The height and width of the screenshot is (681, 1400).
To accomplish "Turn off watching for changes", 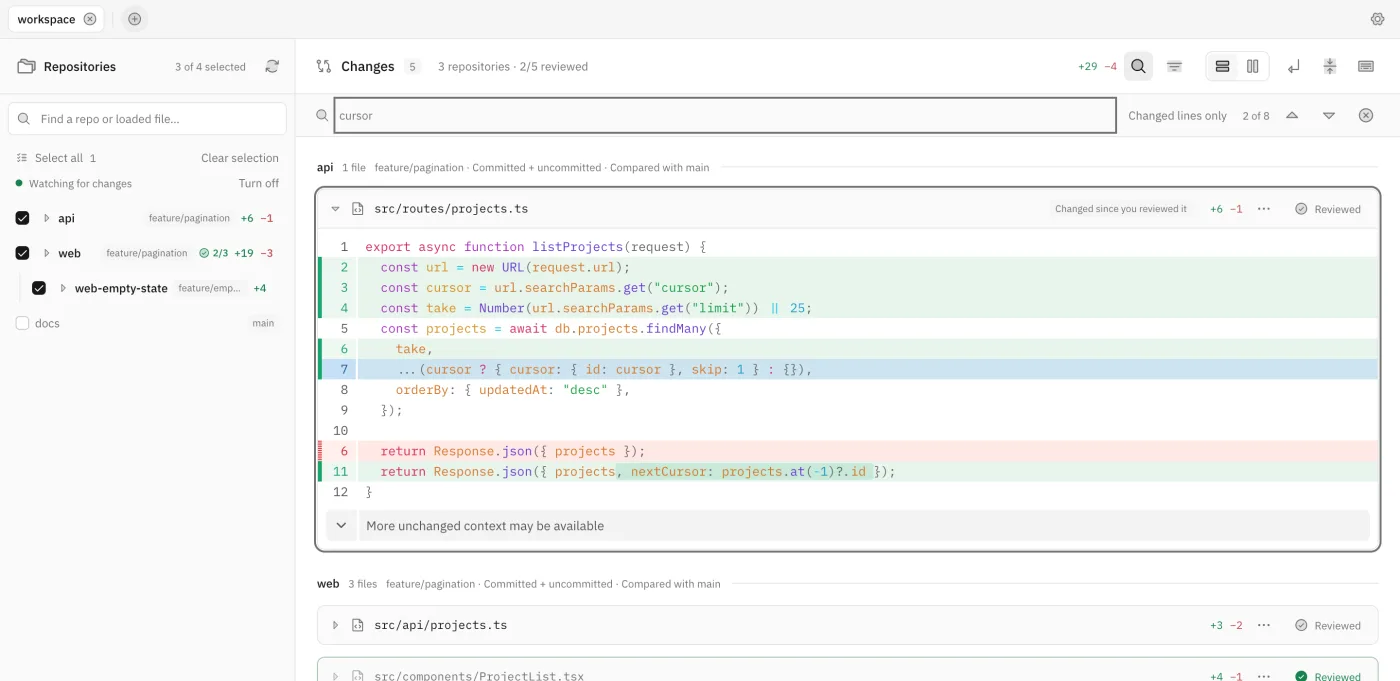I will [x=258, y=184].
